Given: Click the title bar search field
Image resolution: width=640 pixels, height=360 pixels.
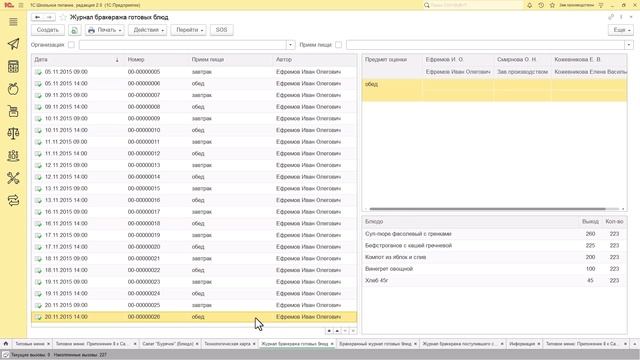Looking at the screenshot, I should click(x=473, y=5).
